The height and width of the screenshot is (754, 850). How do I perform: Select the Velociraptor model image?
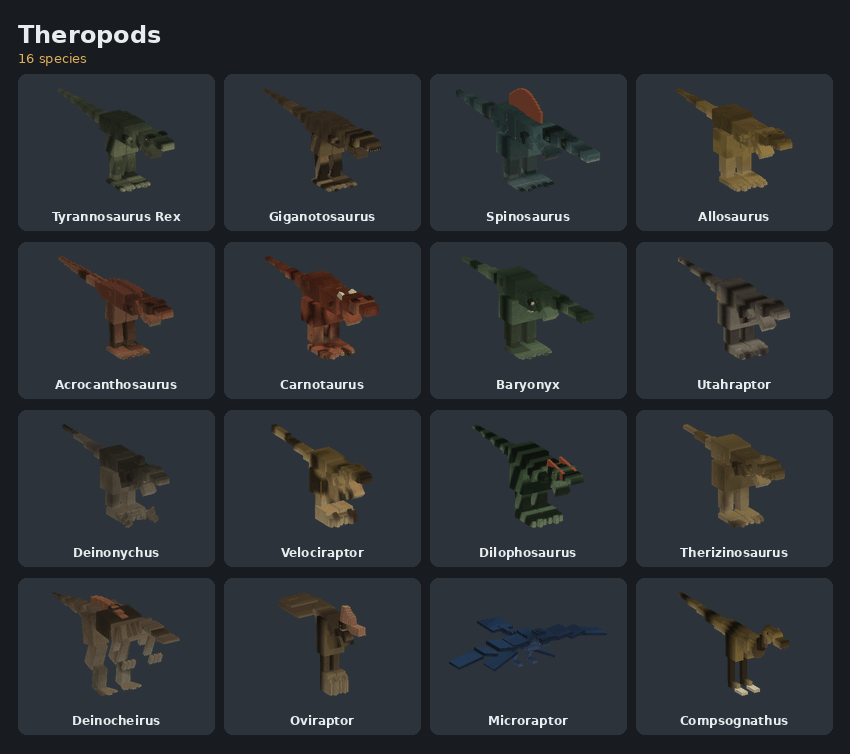[322, 476]
